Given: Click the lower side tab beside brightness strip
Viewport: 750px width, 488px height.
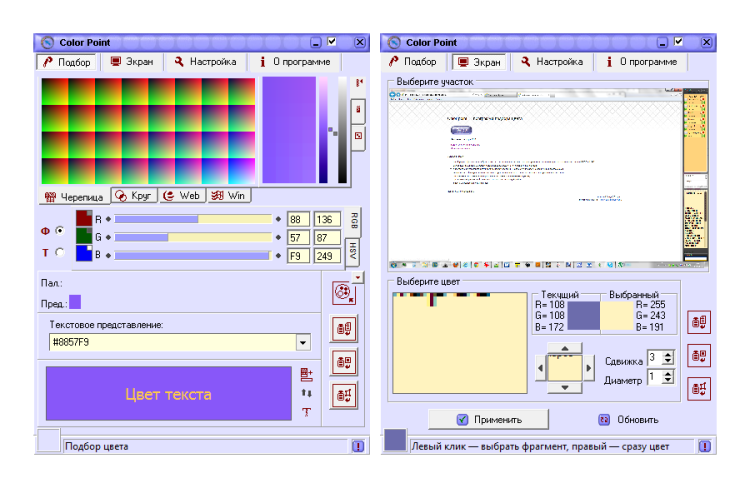Looking at the screenshot, I should click(358, 137).
